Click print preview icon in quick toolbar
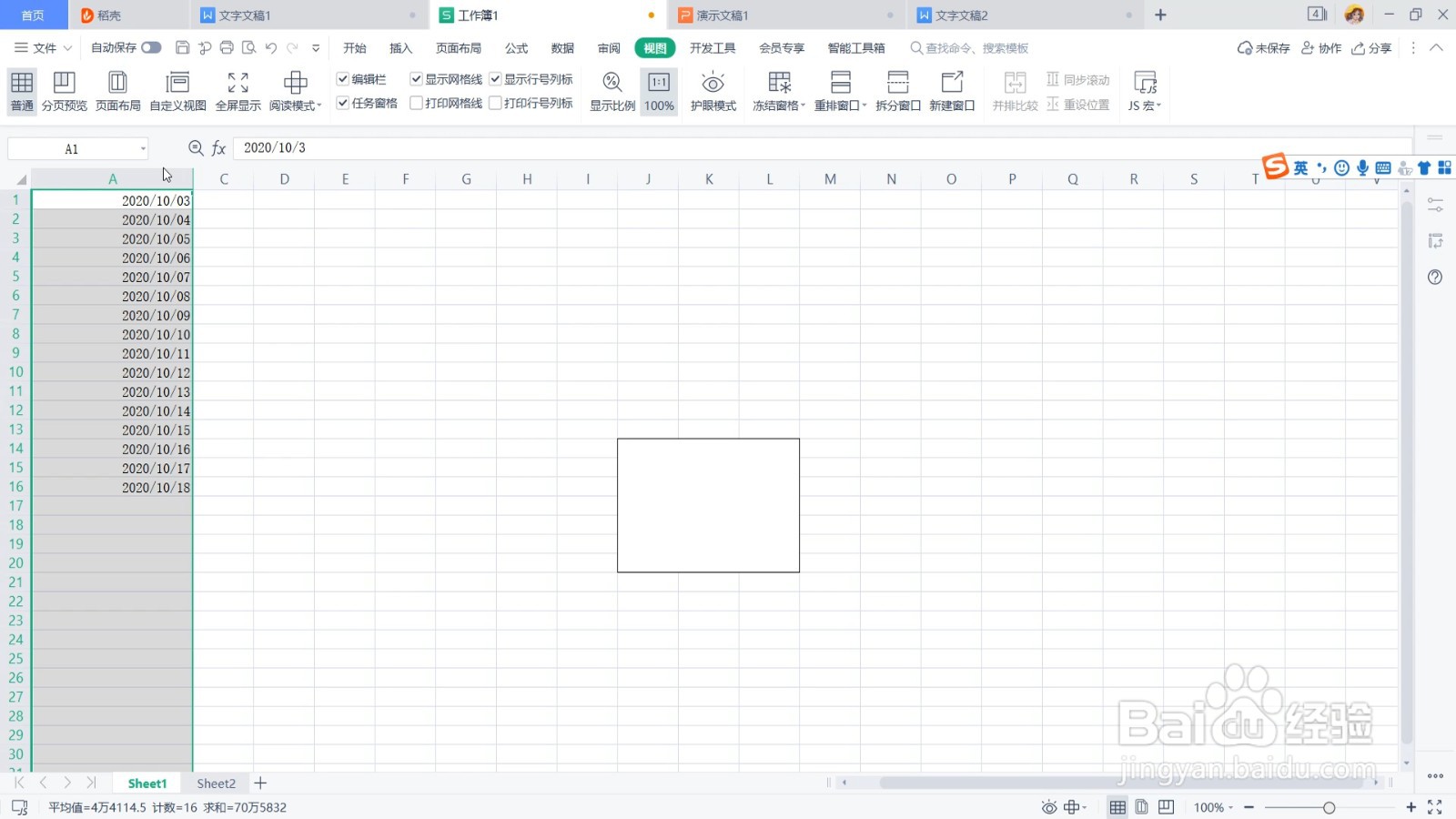This screenshot has width=1456, height=819. pyautogui.click(x=248, y=47)
